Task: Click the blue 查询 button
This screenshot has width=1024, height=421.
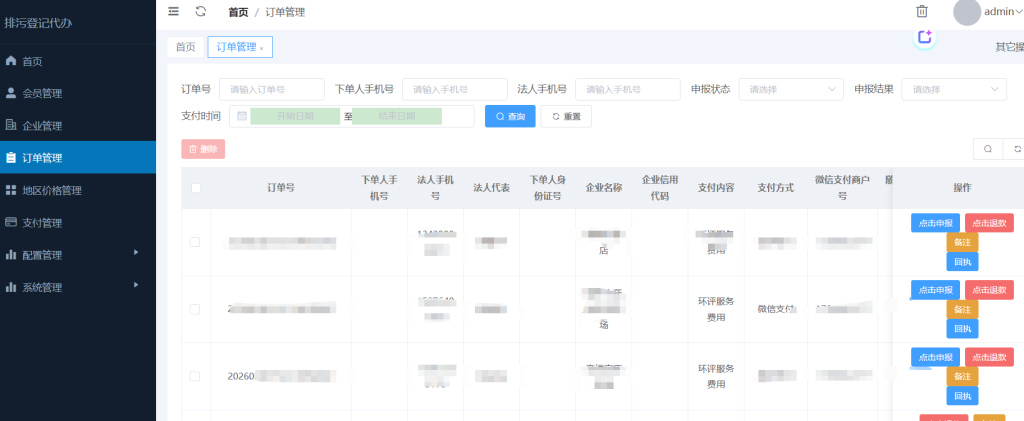Action: 510,116
